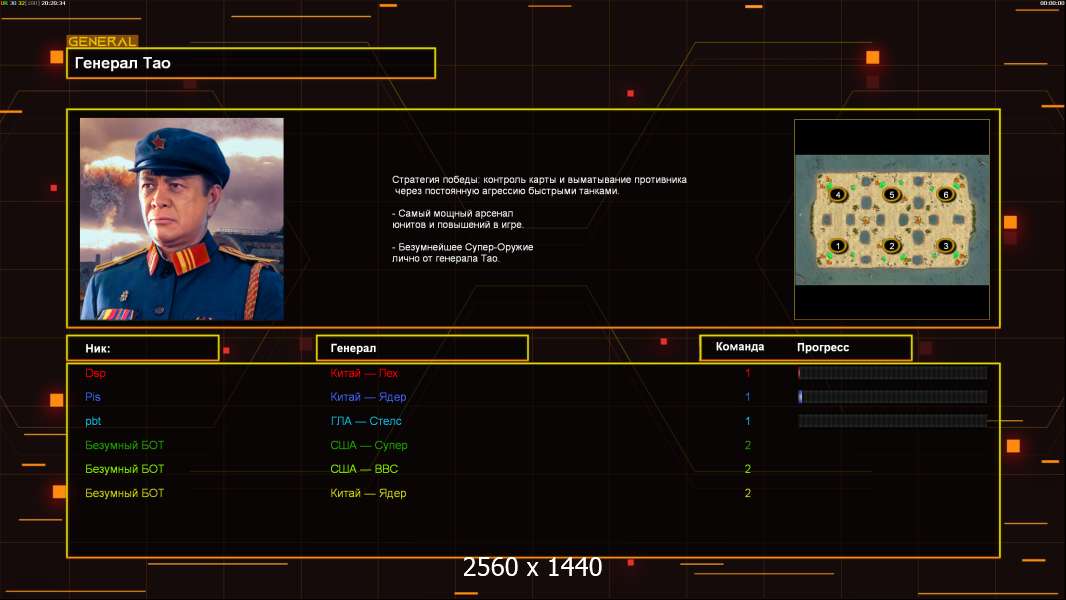Click "Китай — Пех" general entry
Viewport: 1066px width, 600px height.
pos(364,373)
